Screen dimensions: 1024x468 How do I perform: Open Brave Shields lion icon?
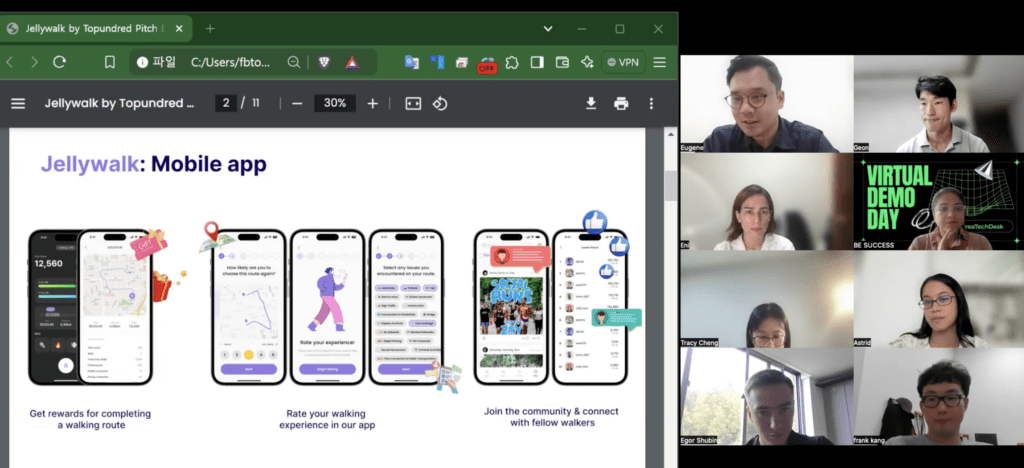pyautogui.click(x=324, y=62)
